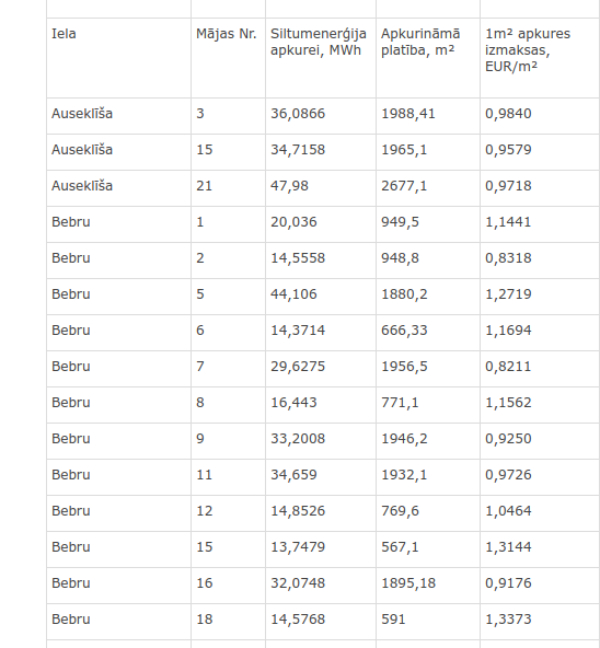Select the Apkurināmā platība, m² header
This screenshot has width=600, height=648.
(x=420, y=42)
